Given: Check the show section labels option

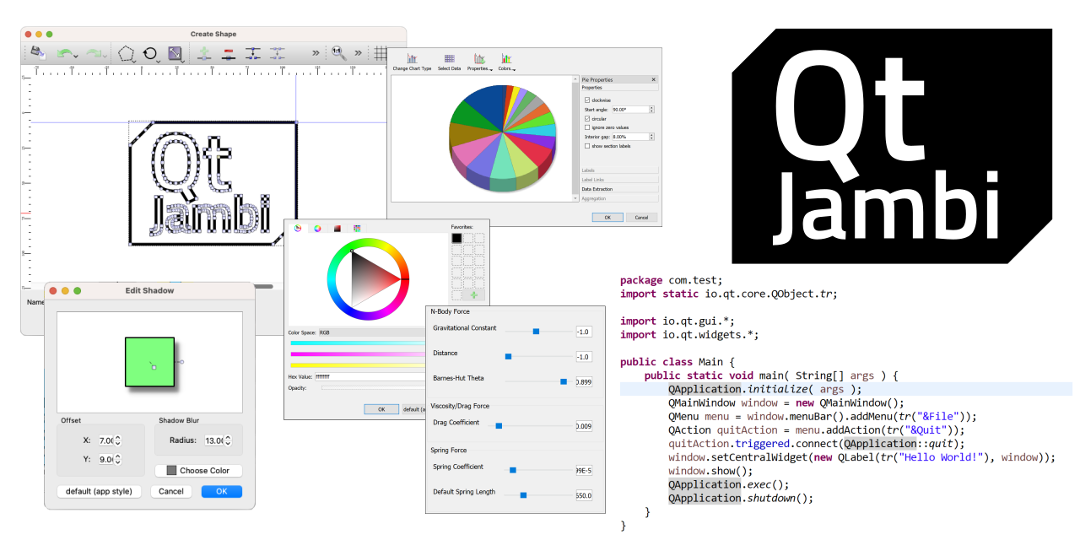Looking at the screenshot, I should pos(587,146).
